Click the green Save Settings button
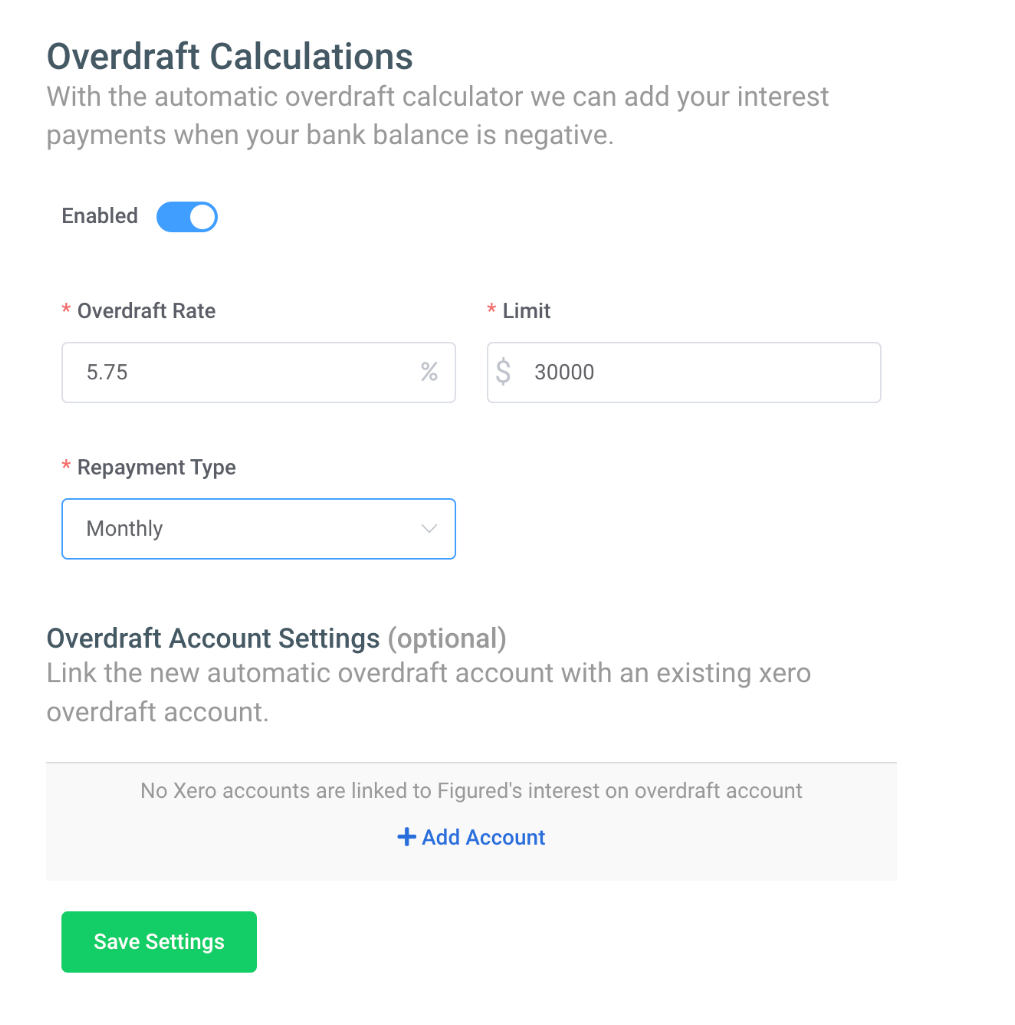Viewport: 1015px width, 1025px height. click(x=159, y=942)
